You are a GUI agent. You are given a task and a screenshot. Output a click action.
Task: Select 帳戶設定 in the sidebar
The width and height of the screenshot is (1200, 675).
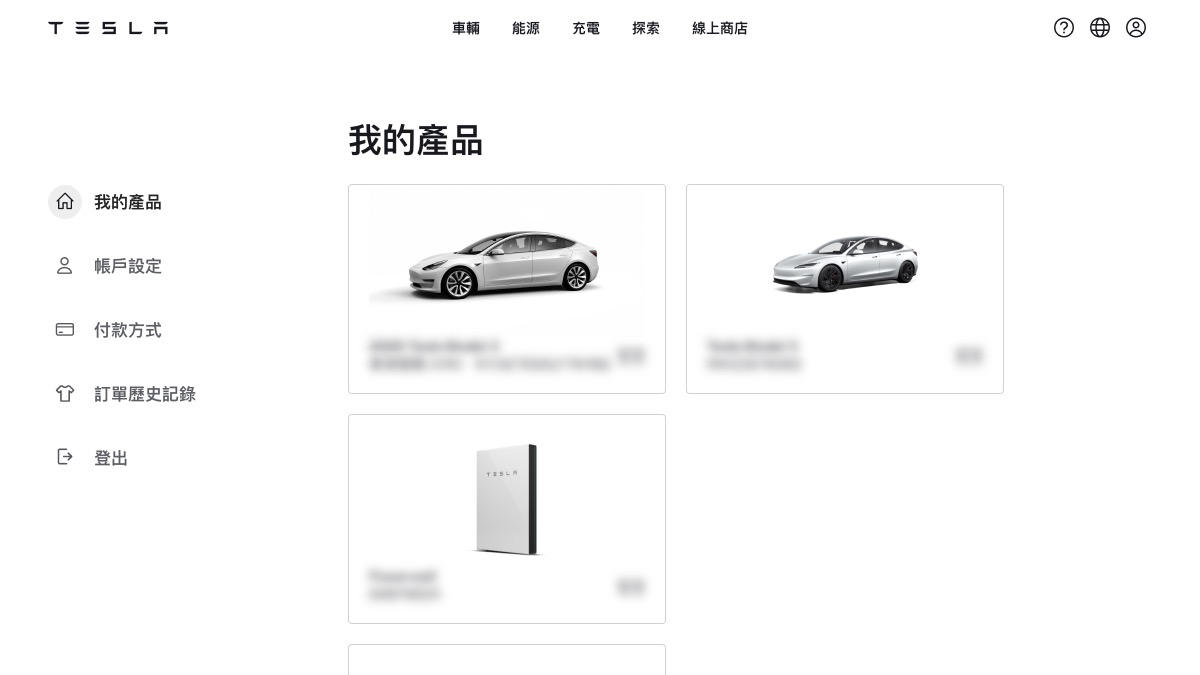tap(128, 266)
